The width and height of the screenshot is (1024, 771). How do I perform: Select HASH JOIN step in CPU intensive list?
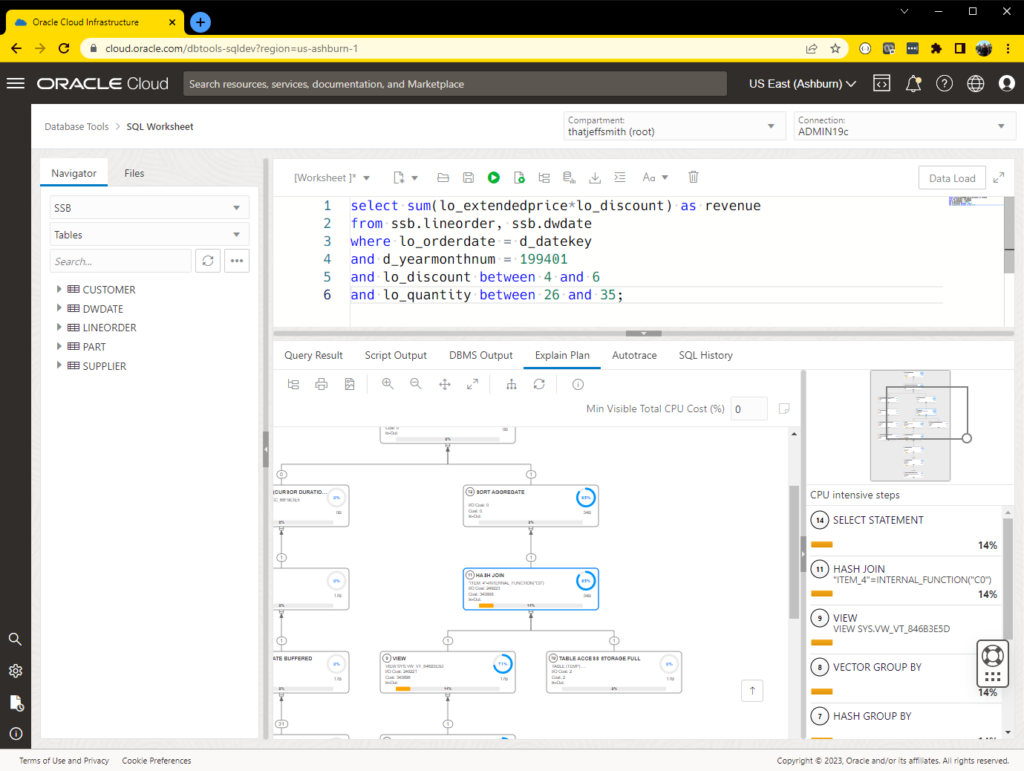click(x=904, y=580)
